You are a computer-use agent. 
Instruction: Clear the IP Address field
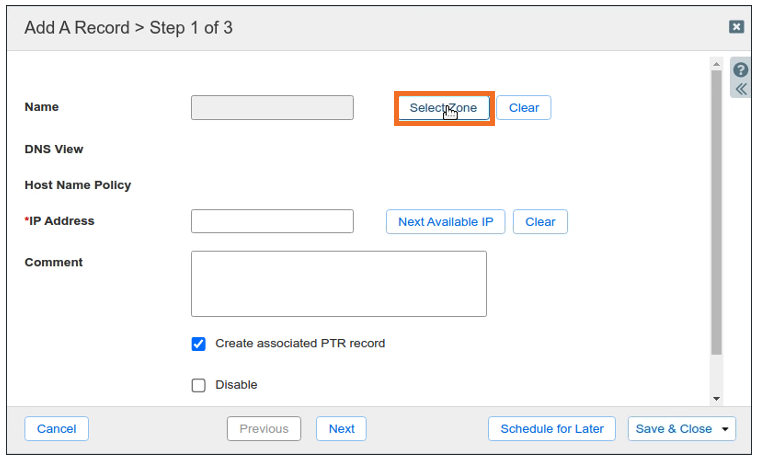click(540, 222)
